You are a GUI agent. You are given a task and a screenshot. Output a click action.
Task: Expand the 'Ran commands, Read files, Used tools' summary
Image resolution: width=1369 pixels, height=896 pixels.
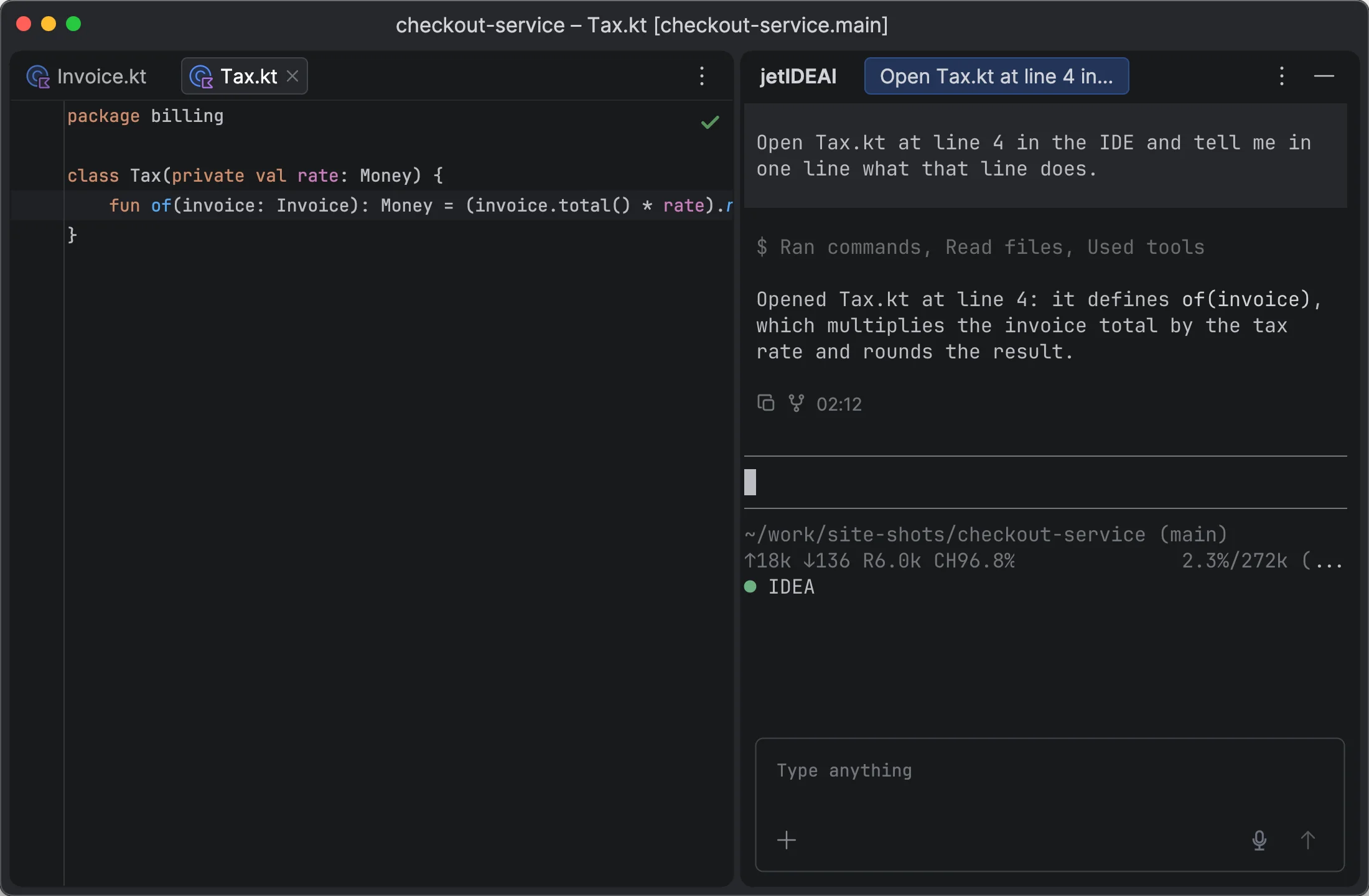point(981,247)
